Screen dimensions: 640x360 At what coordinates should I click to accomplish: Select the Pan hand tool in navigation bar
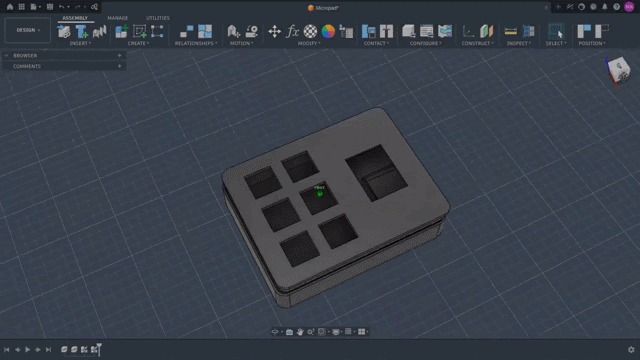300,332
